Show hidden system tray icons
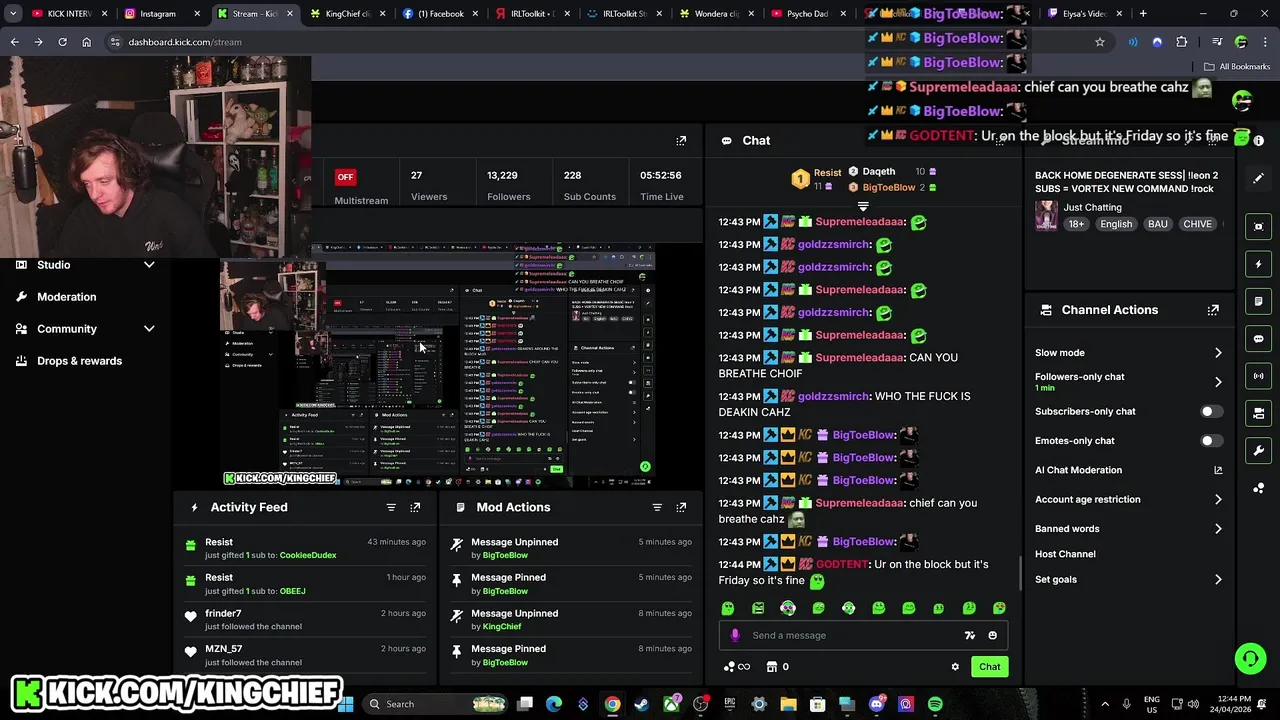This screenshot has width=1280, height=720. 1105,704
